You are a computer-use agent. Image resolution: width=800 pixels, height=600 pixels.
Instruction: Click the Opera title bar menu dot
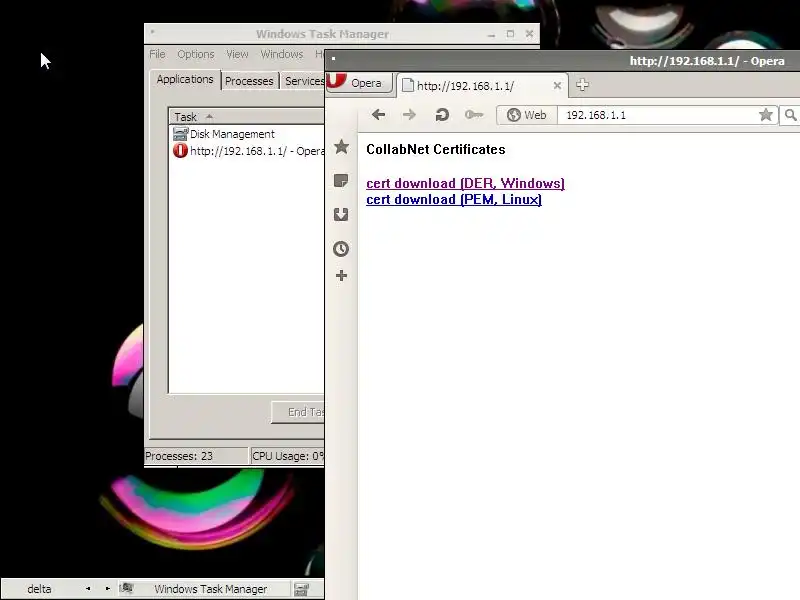pyautogui.click(x=334, y=59)
